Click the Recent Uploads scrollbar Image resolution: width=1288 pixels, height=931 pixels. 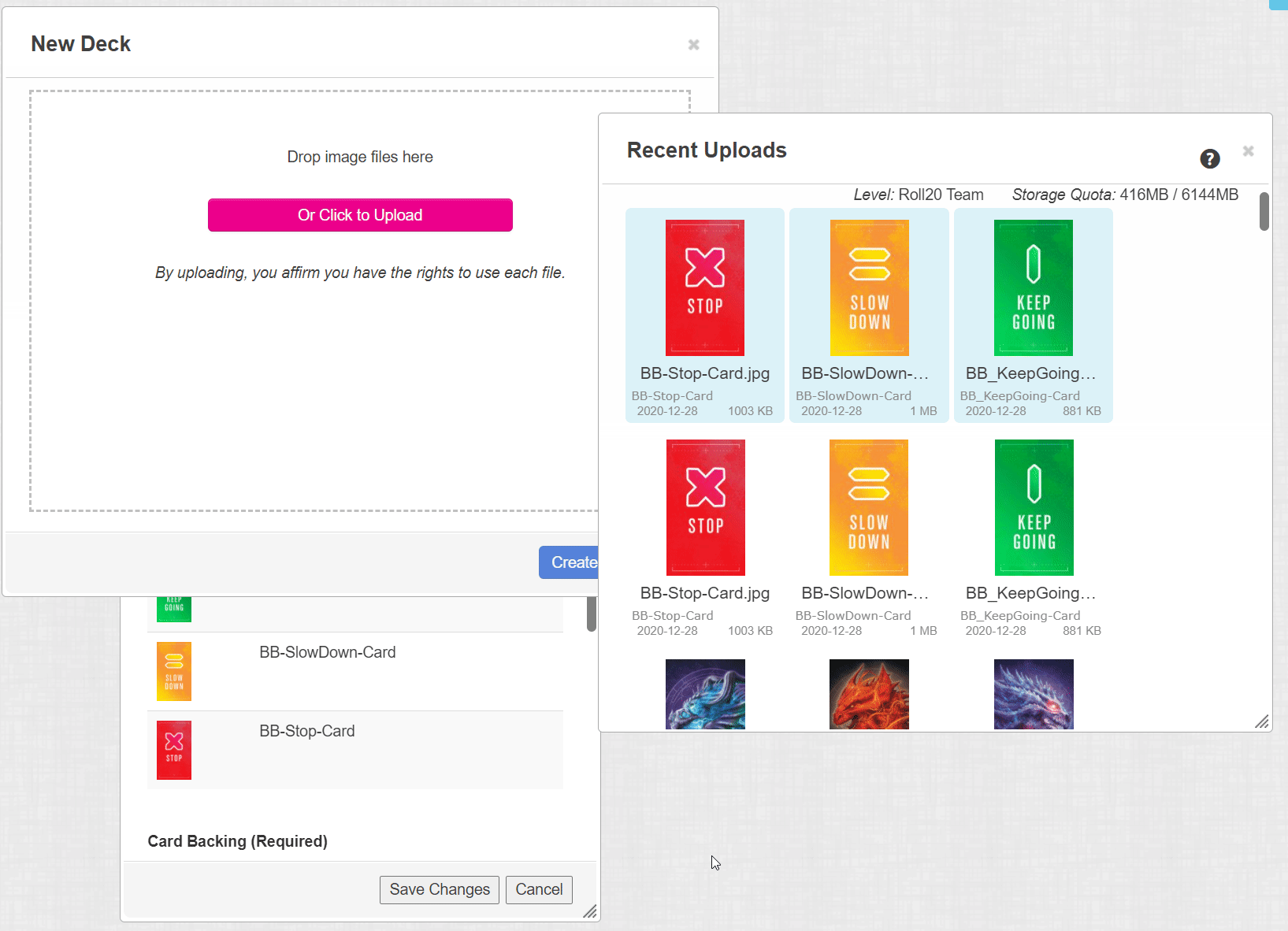point(1264,213)
